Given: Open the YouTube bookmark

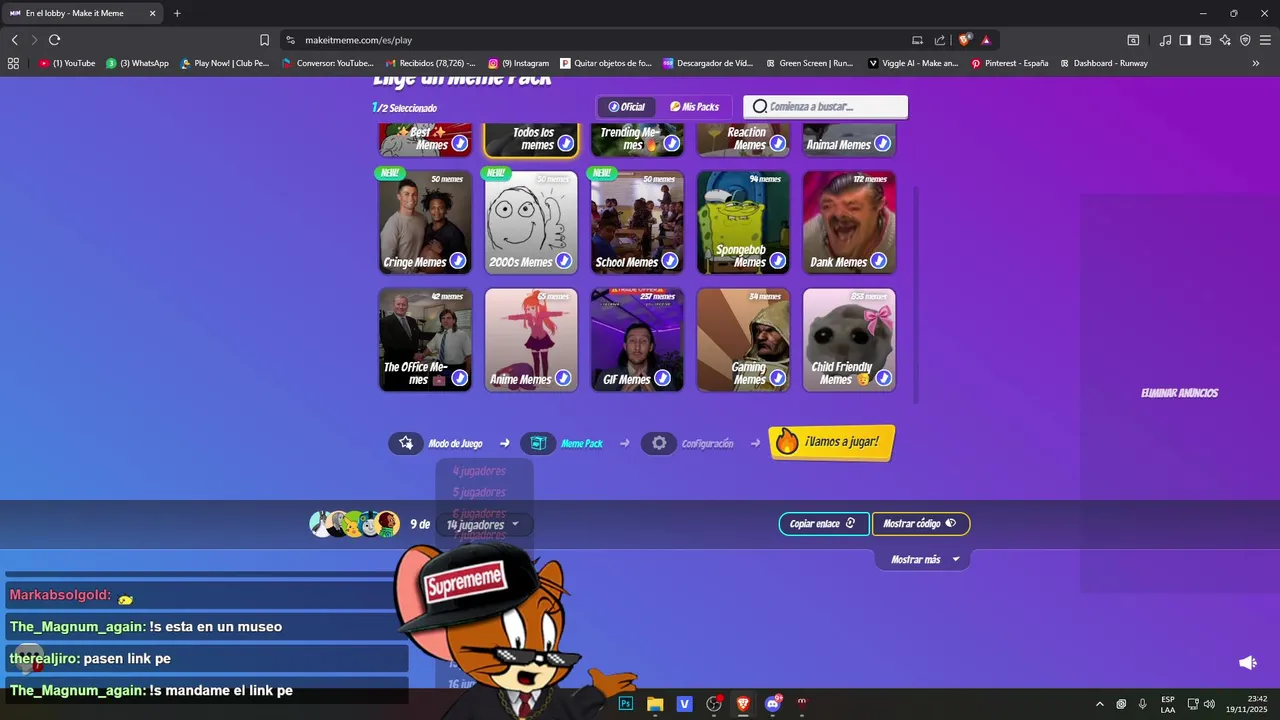Looking at the screenshot, I should (67, 63).
